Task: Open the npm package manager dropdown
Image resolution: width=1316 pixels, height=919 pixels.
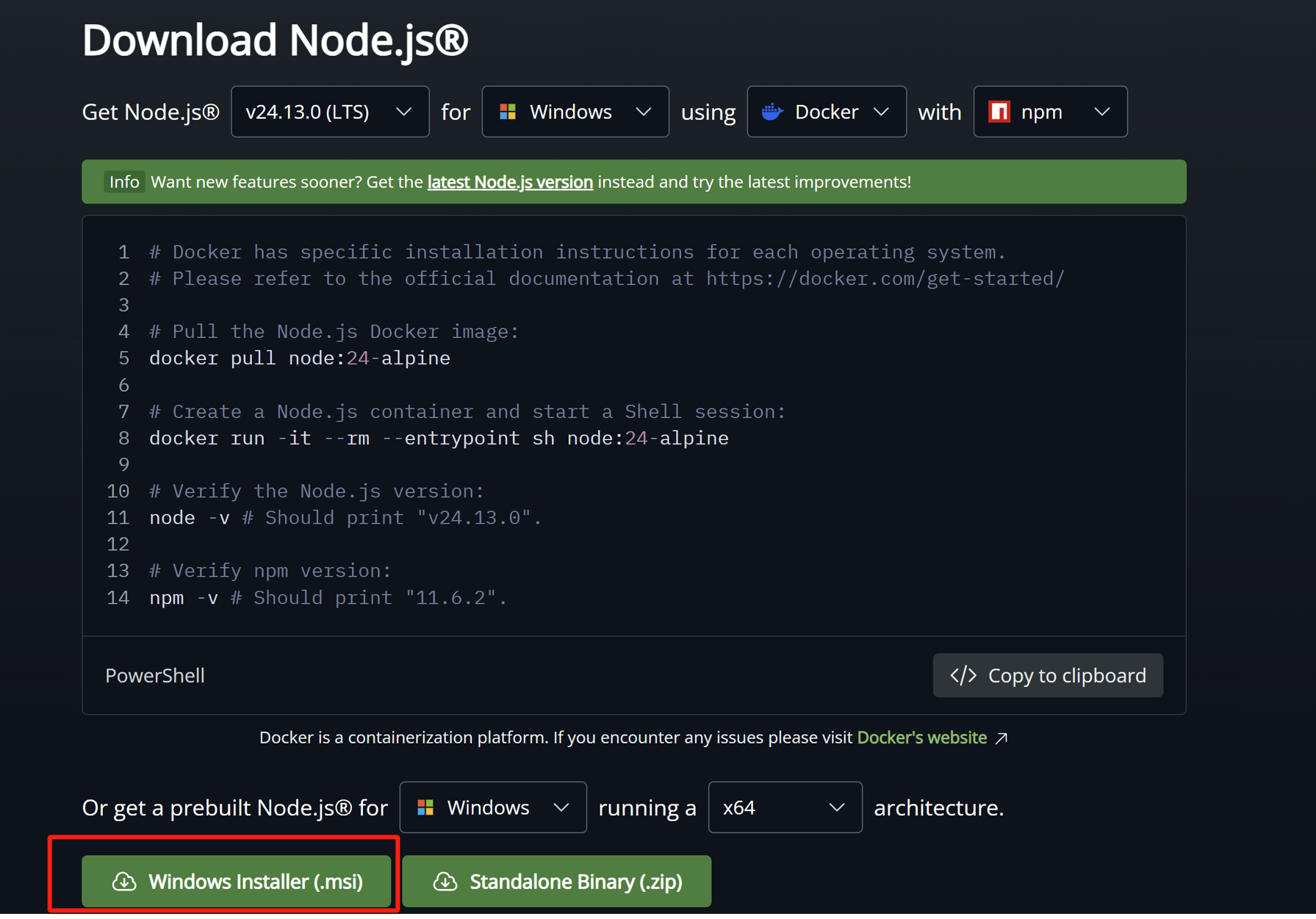Action: [x=1050, y=112]
